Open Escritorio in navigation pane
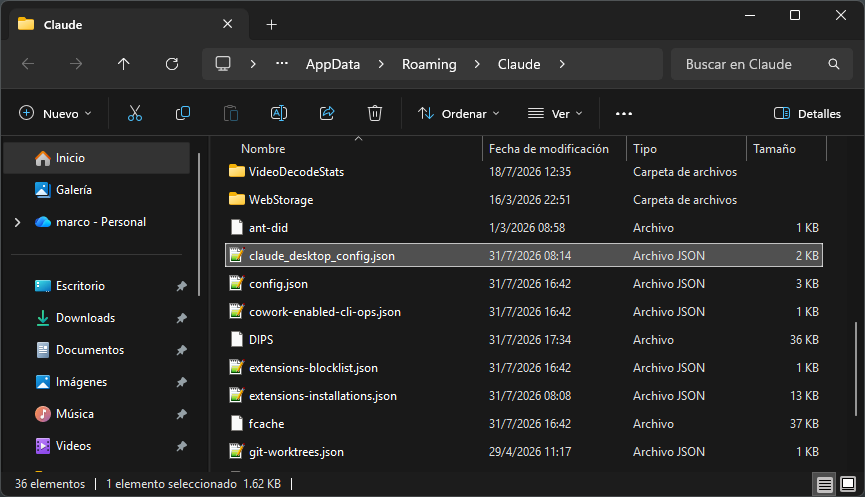Viewport: 865px width, 497px height. [x=97, y=286]
